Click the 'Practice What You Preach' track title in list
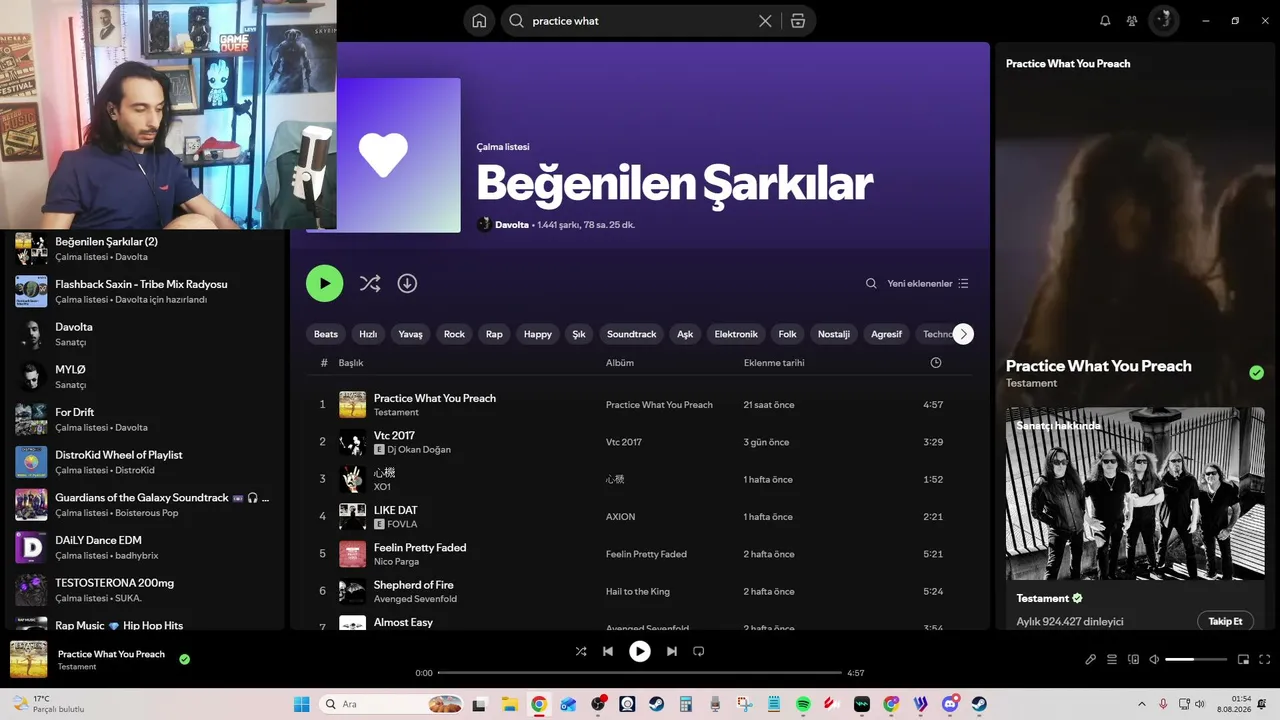This screenshot has height=720, width=1280. 435,398
